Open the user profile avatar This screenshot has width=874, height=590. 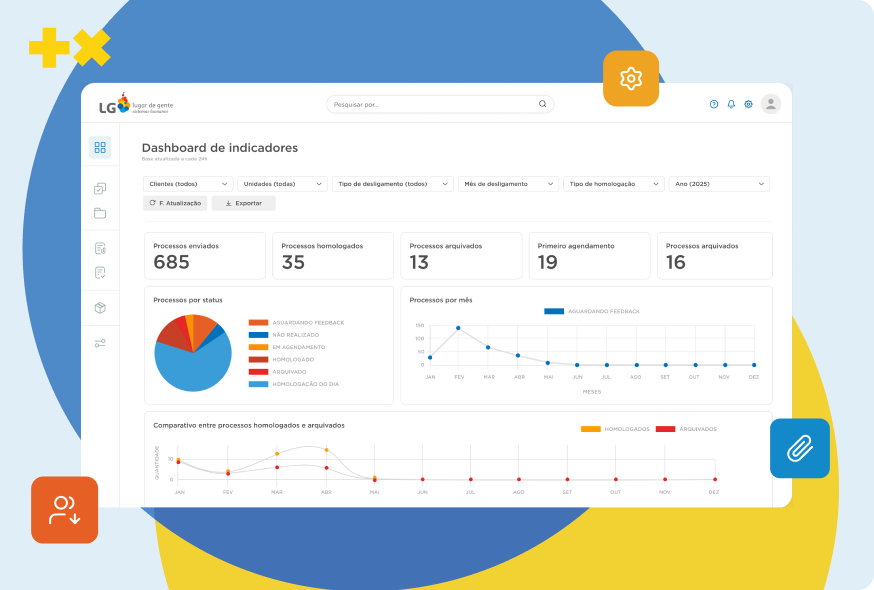coord(770,104)
